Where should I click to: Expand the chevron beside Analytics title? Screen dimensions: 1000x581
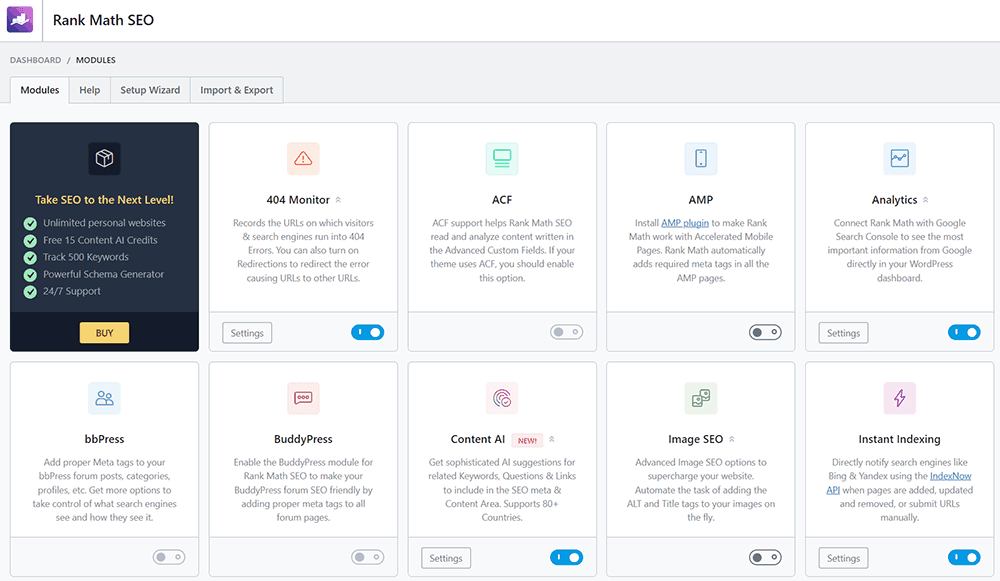[926, 200]
